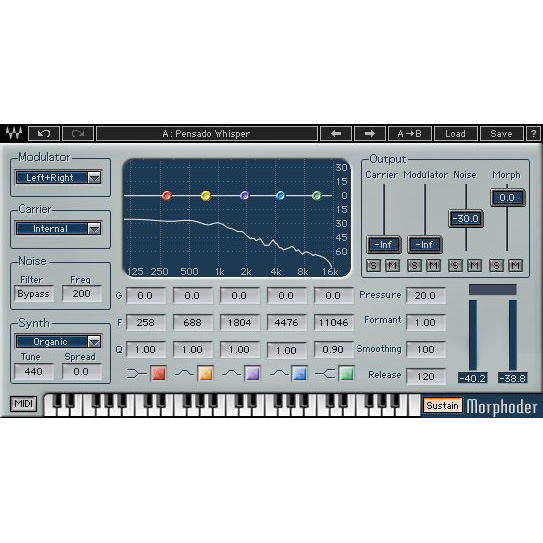Click frequency field showing 1804
The width and height of the screenshot is (543, 543).
click(x=240, y=322)
